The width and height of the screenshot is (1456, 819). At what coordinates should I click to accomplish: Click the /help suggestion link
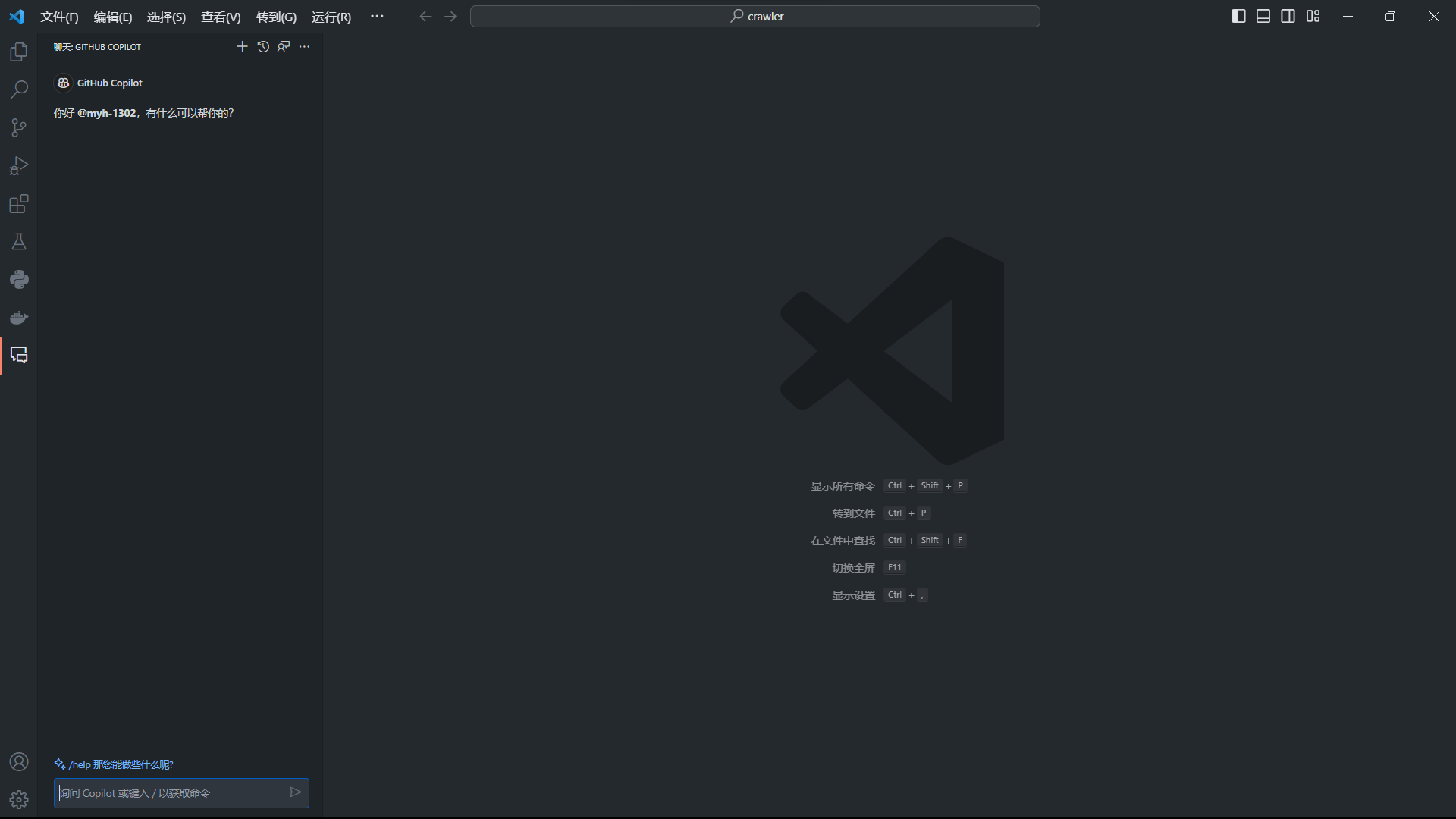[121, 764]
